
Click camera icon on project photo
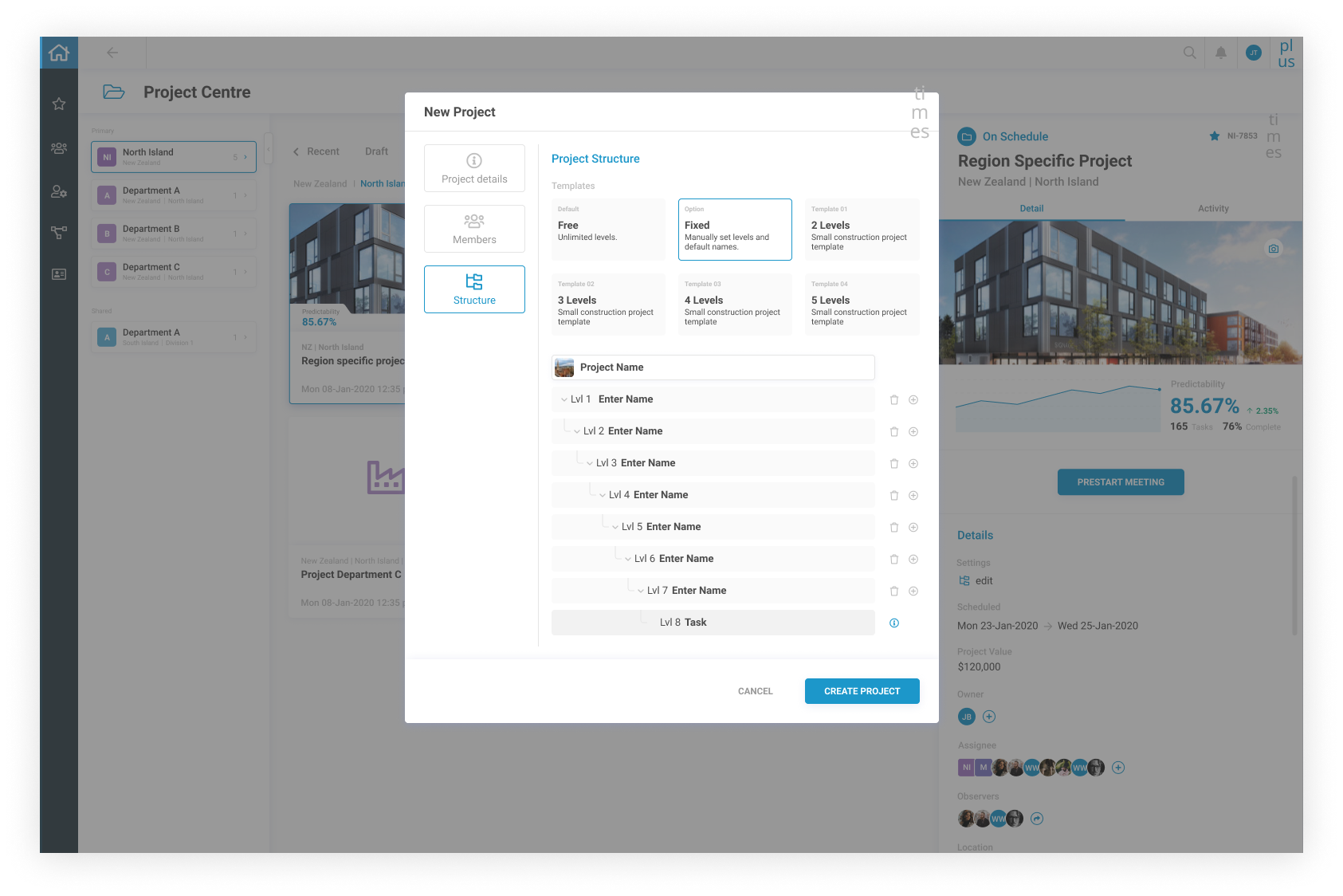click(1273, 249)
